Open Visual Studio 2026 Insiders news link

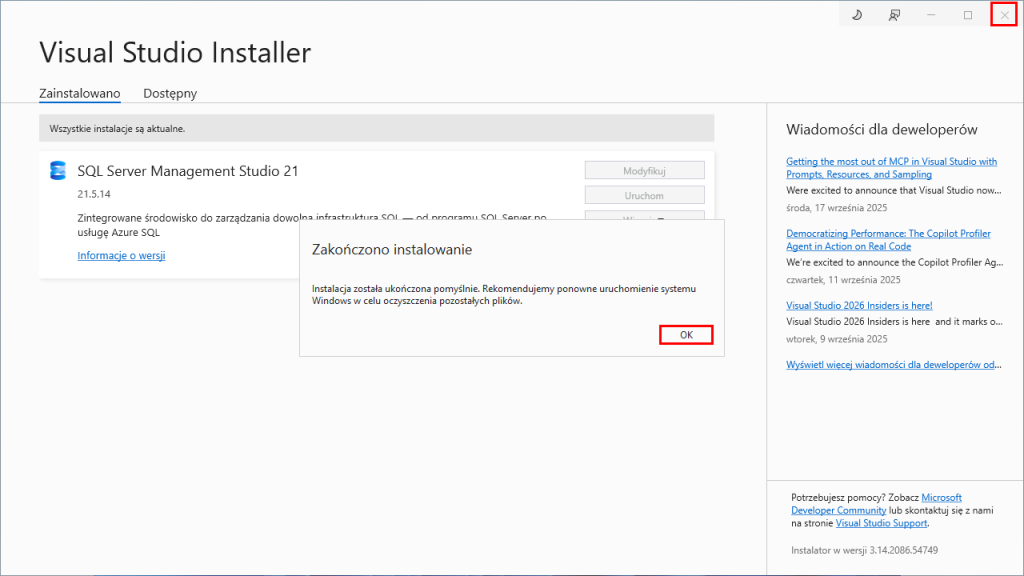[x=859, y=305]
